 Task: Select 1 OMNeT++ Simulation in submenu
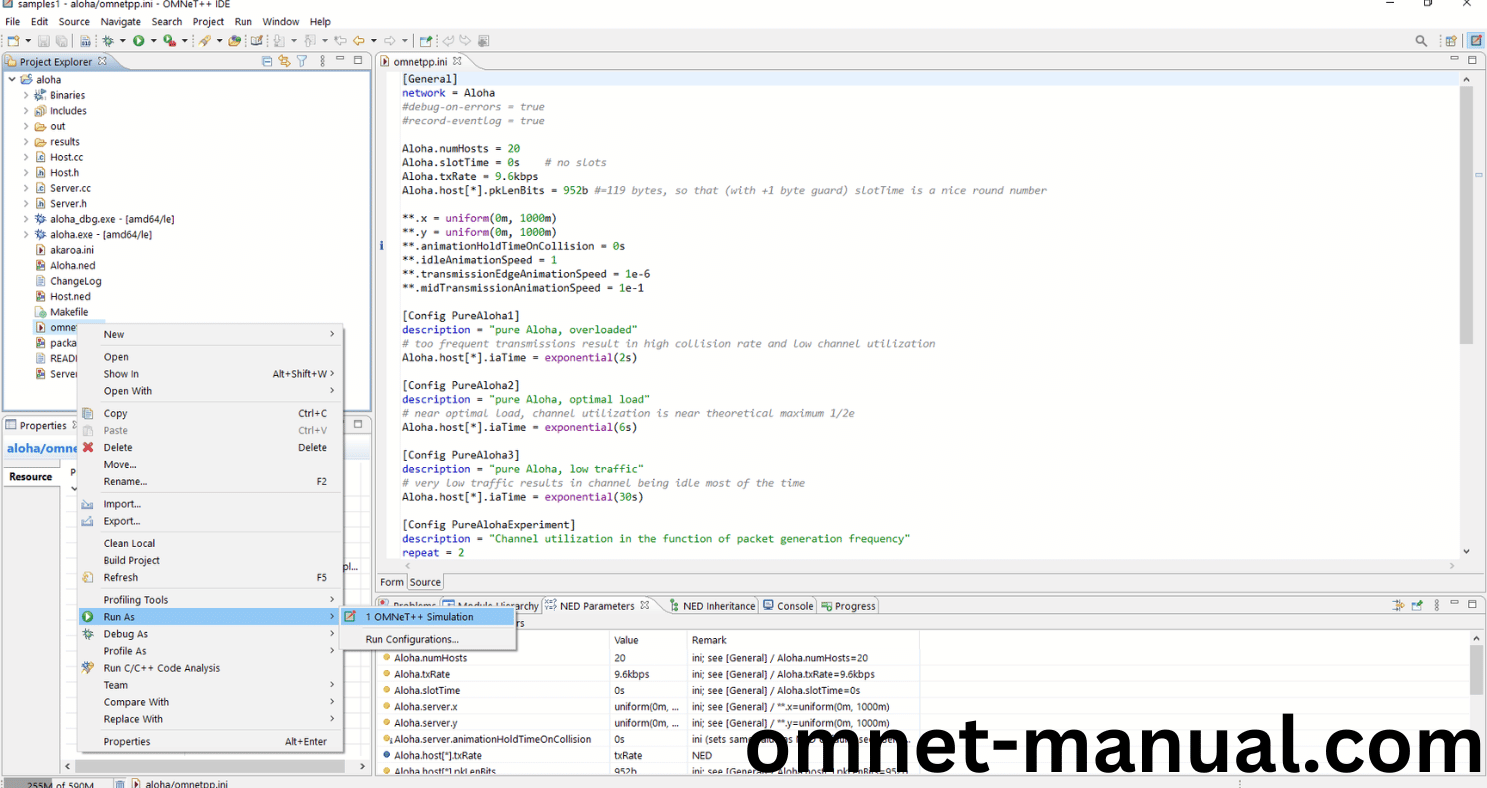[428, 617]
